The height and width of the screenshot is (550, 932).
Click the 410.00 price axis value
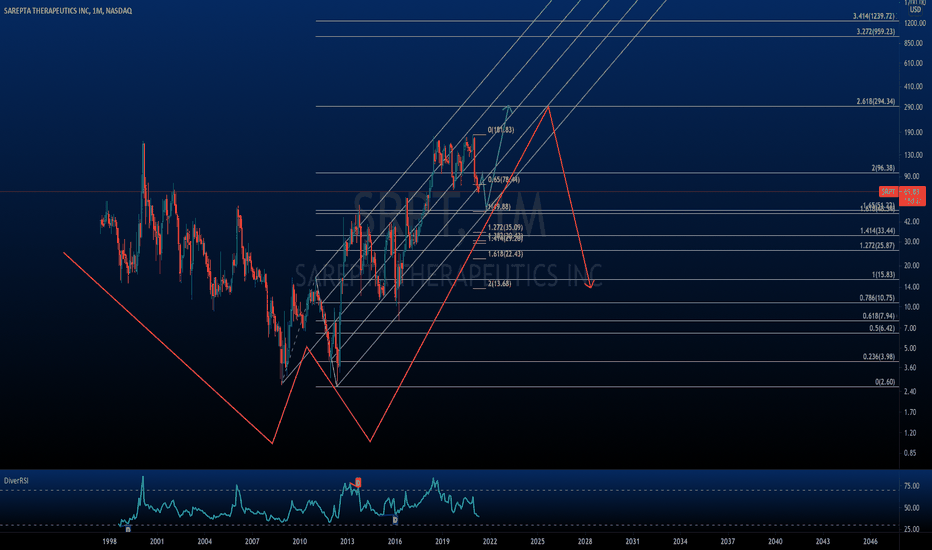tap(914, 87)
